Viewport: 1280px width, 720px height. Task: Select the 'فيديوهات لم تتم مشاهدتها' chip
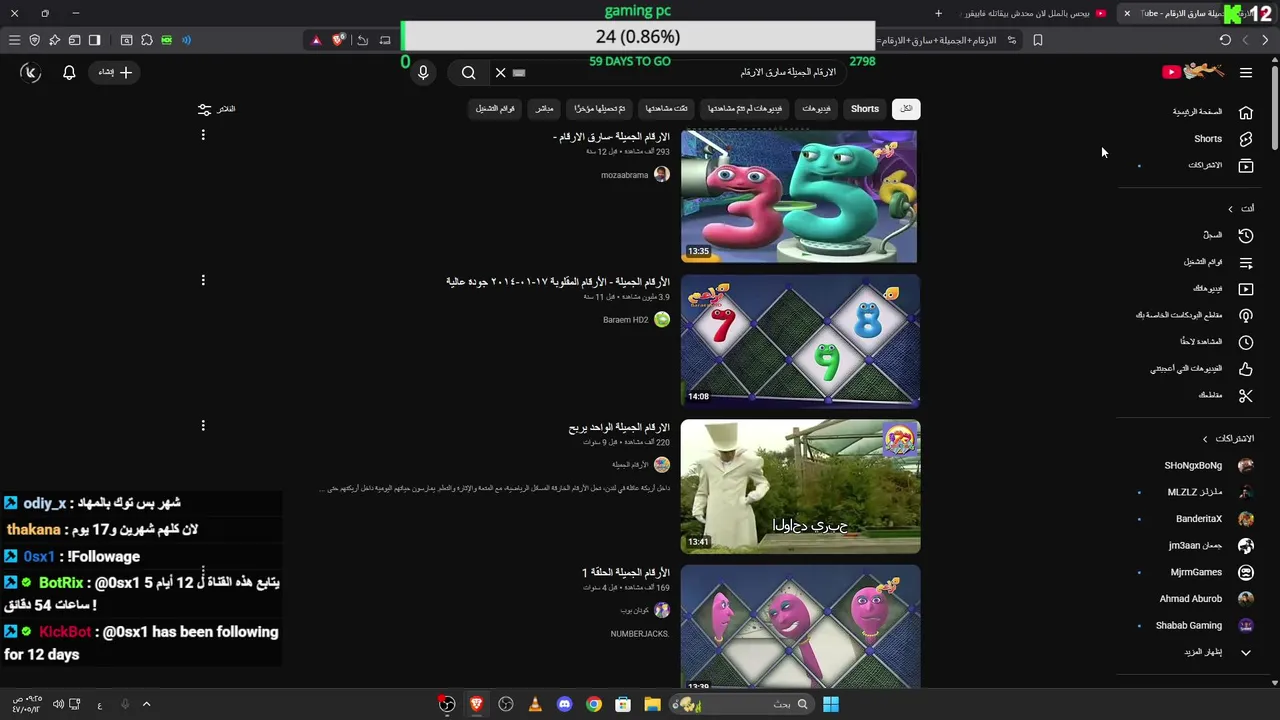(745, 109)
